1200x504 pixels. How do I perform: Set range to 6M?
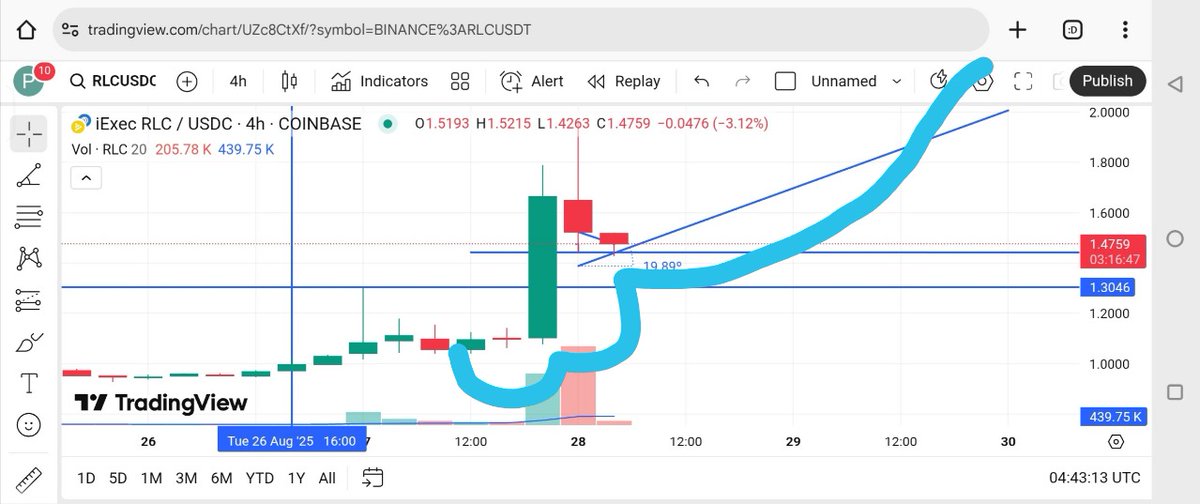(x=219, y=478)
